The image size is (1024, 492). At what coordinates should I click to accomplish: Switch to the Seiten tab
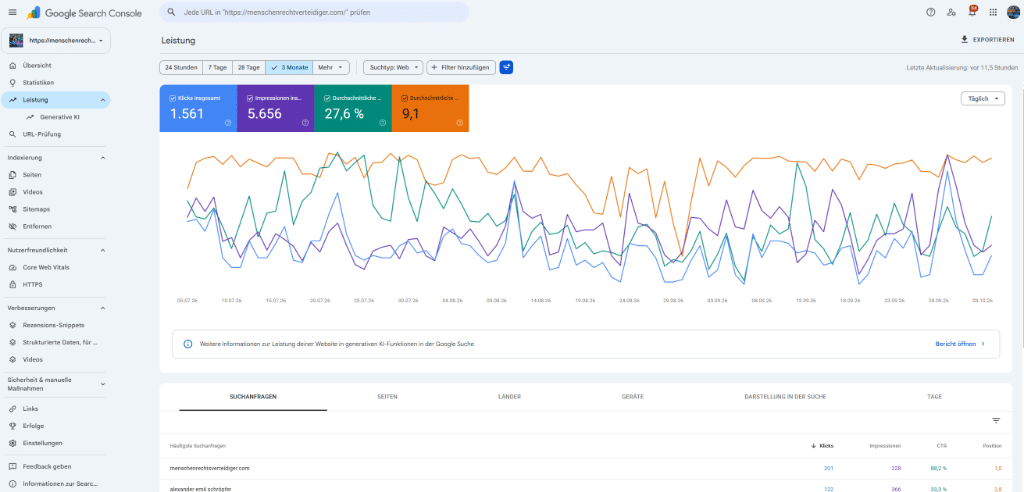click(387, 397)
